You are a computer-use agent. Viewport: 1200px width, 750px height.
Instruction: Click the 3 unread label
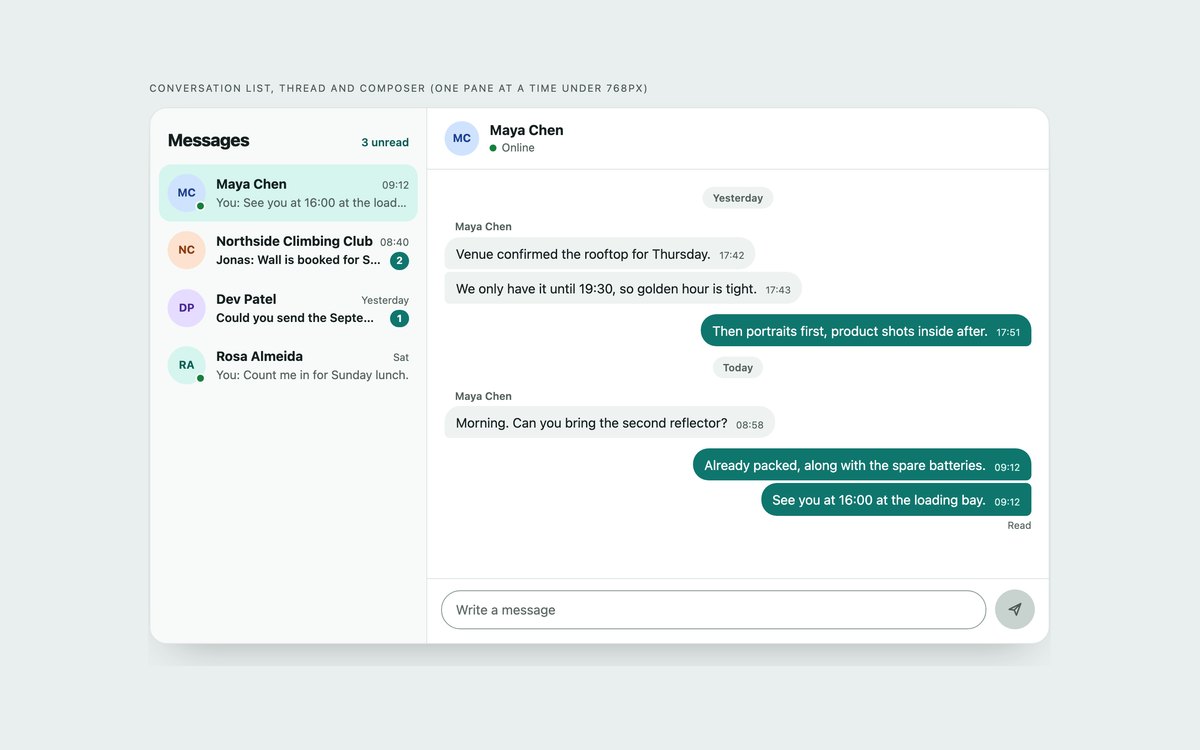click(x=385, y=142)
